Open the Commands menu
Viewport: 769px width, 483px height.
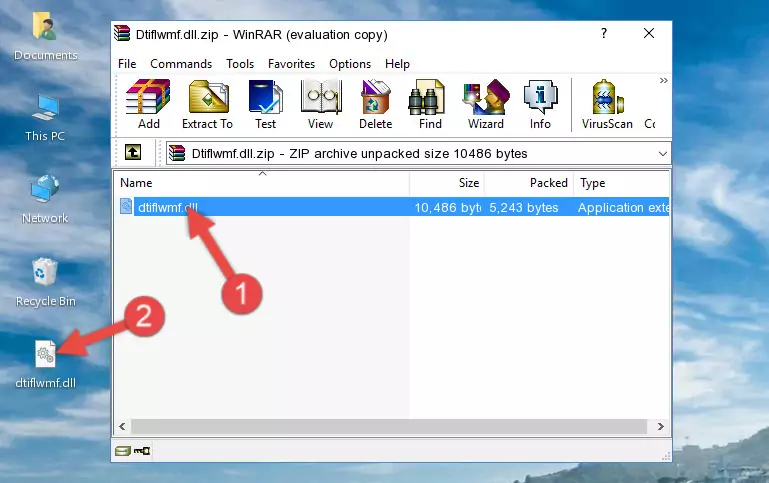click(181, 64)
